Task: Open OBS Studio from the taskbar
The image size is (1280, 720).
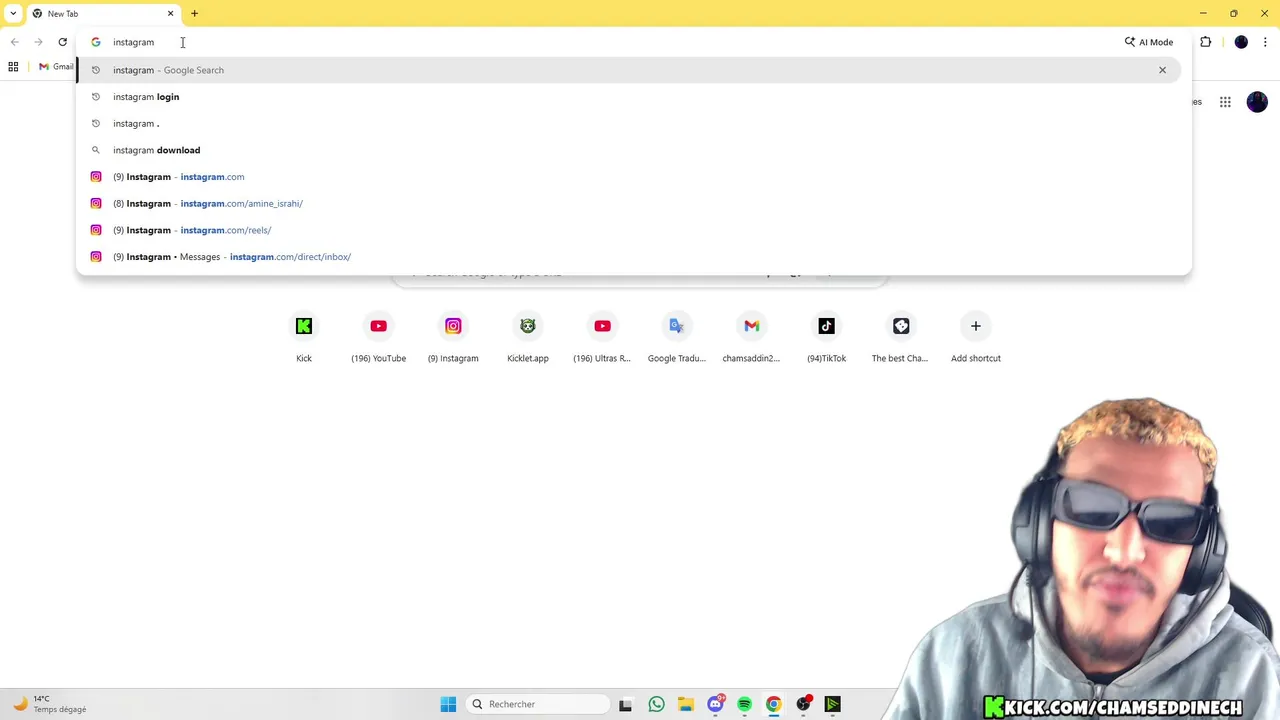Action: (803, 704)
